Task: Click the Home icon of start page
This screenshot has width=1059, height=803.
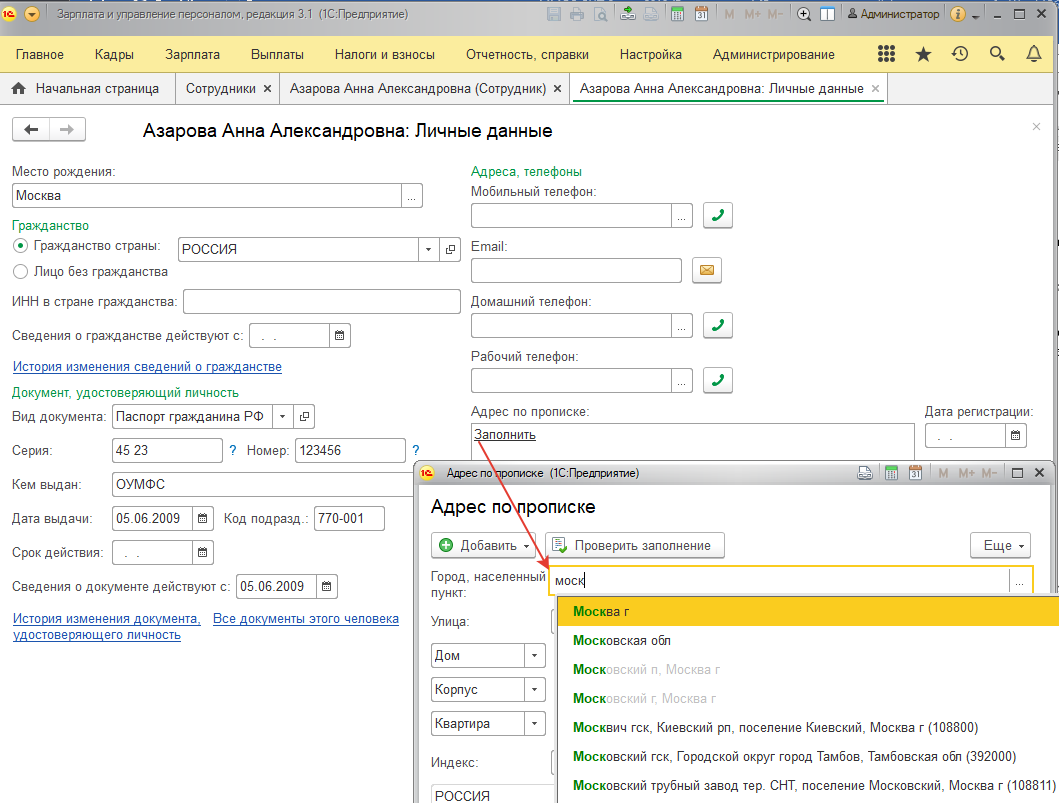Action: pyautogui.click(x=18, y=89)
